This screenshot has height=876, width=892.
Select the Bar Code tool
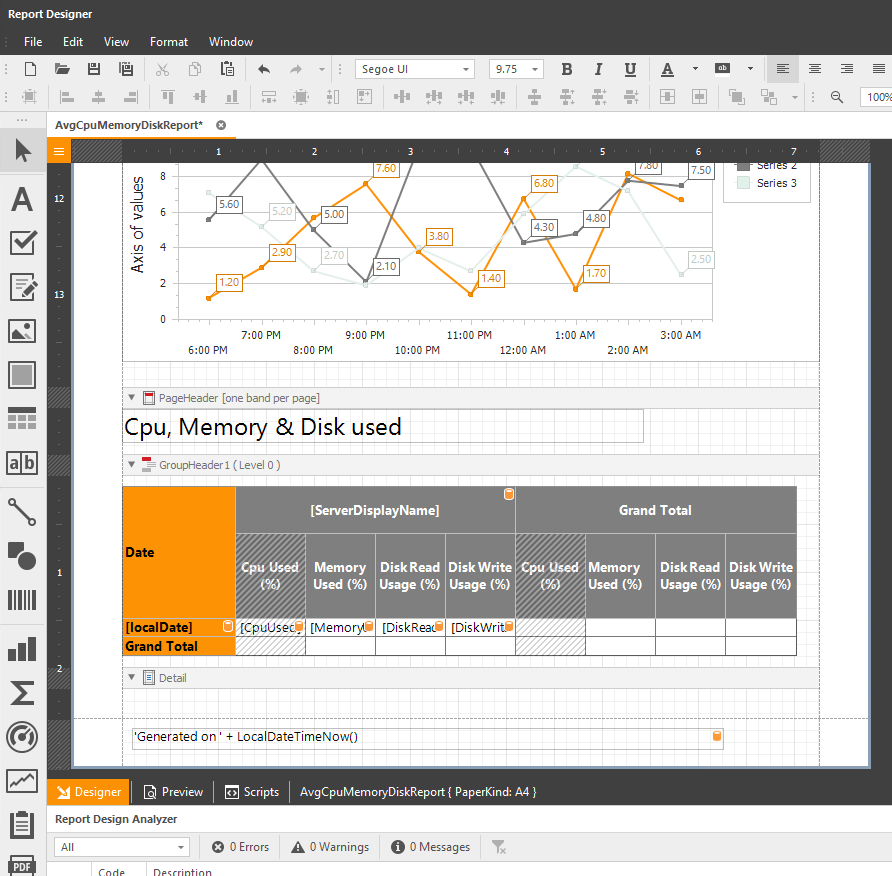(x=22, y=602)
